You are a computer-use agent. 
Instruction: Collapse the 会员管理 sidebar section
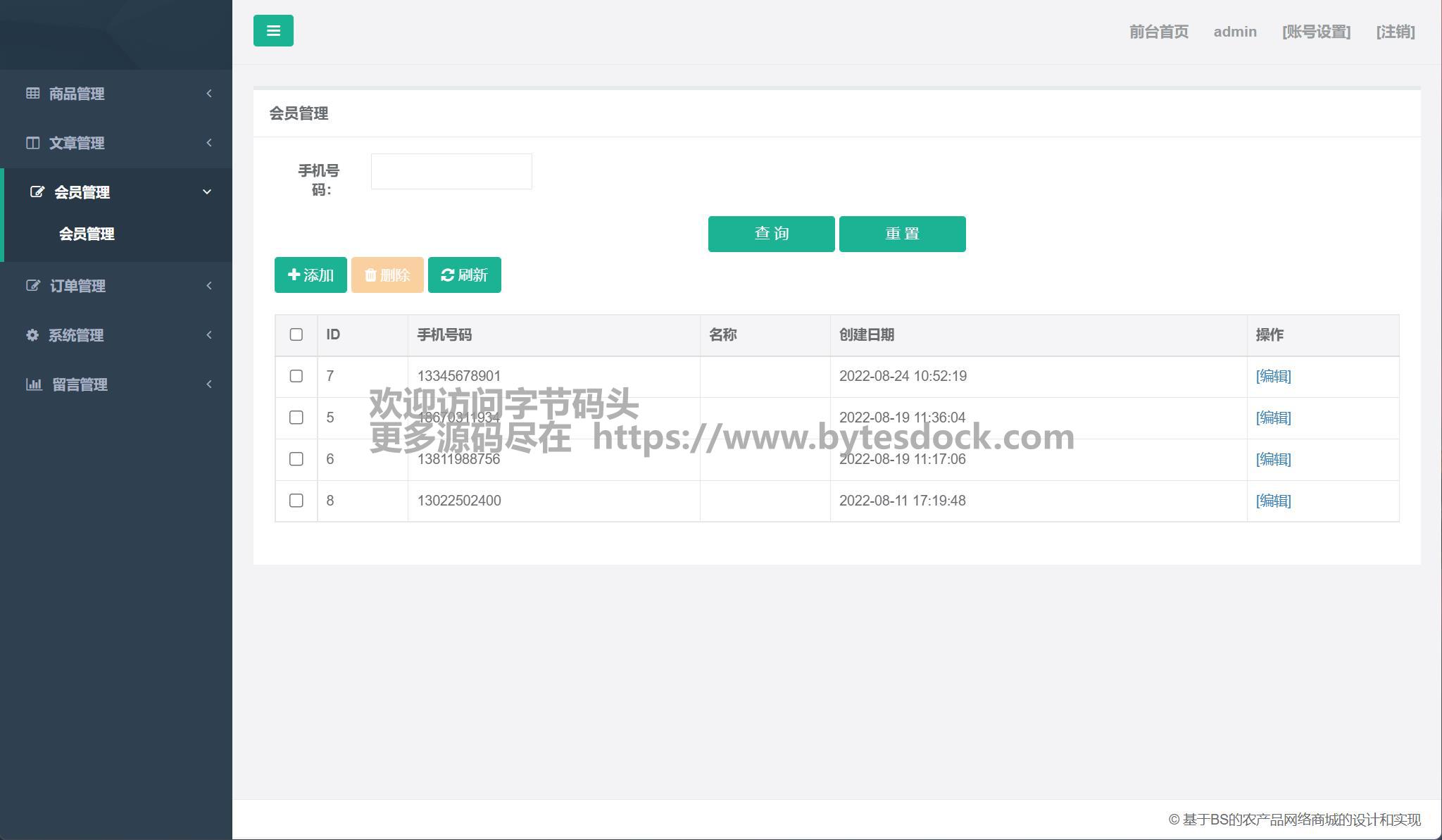[x=207, y=192]
